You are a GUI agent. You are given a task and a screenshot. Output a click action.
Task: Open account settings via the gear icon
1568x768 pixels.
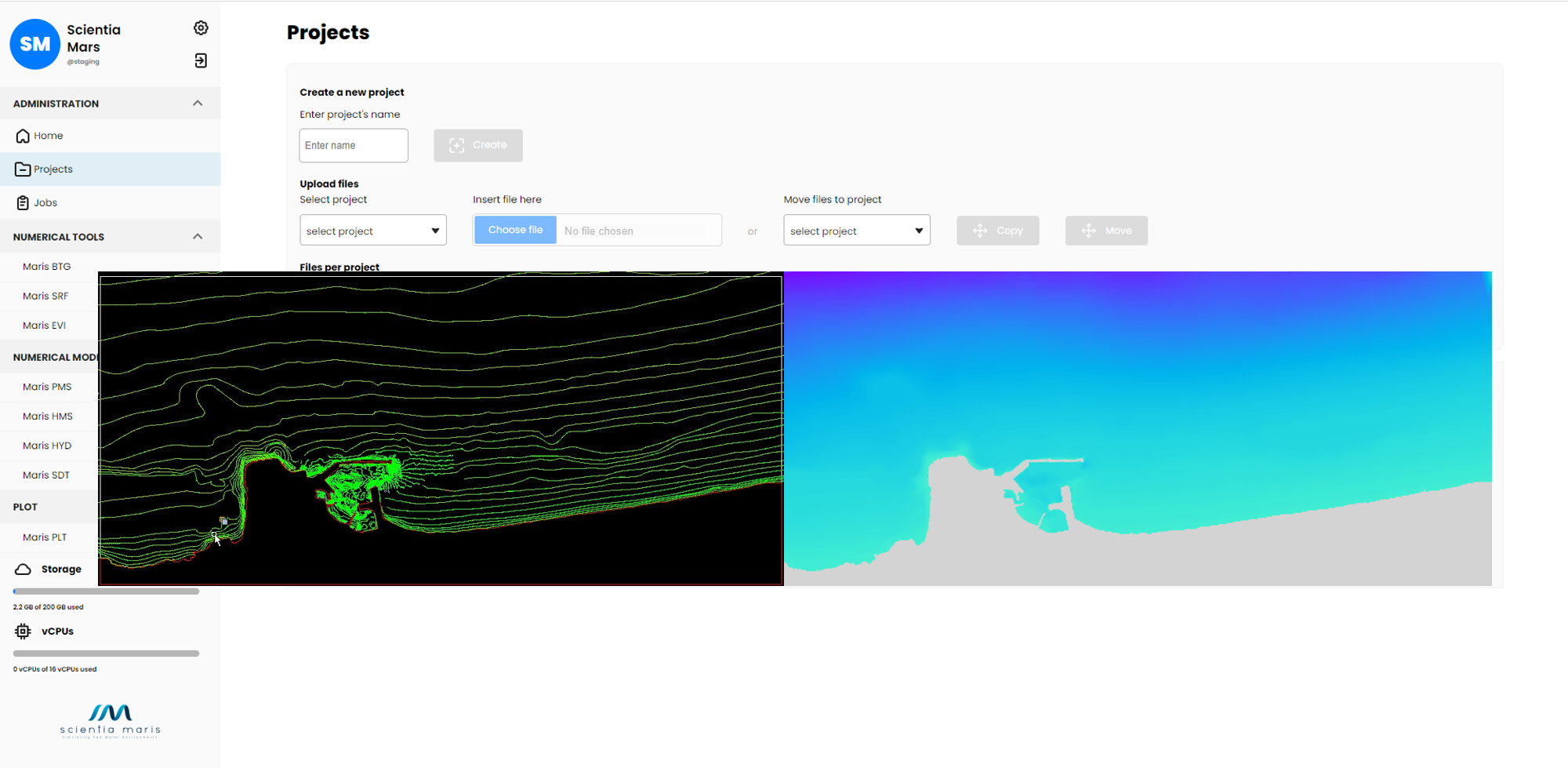201,27
